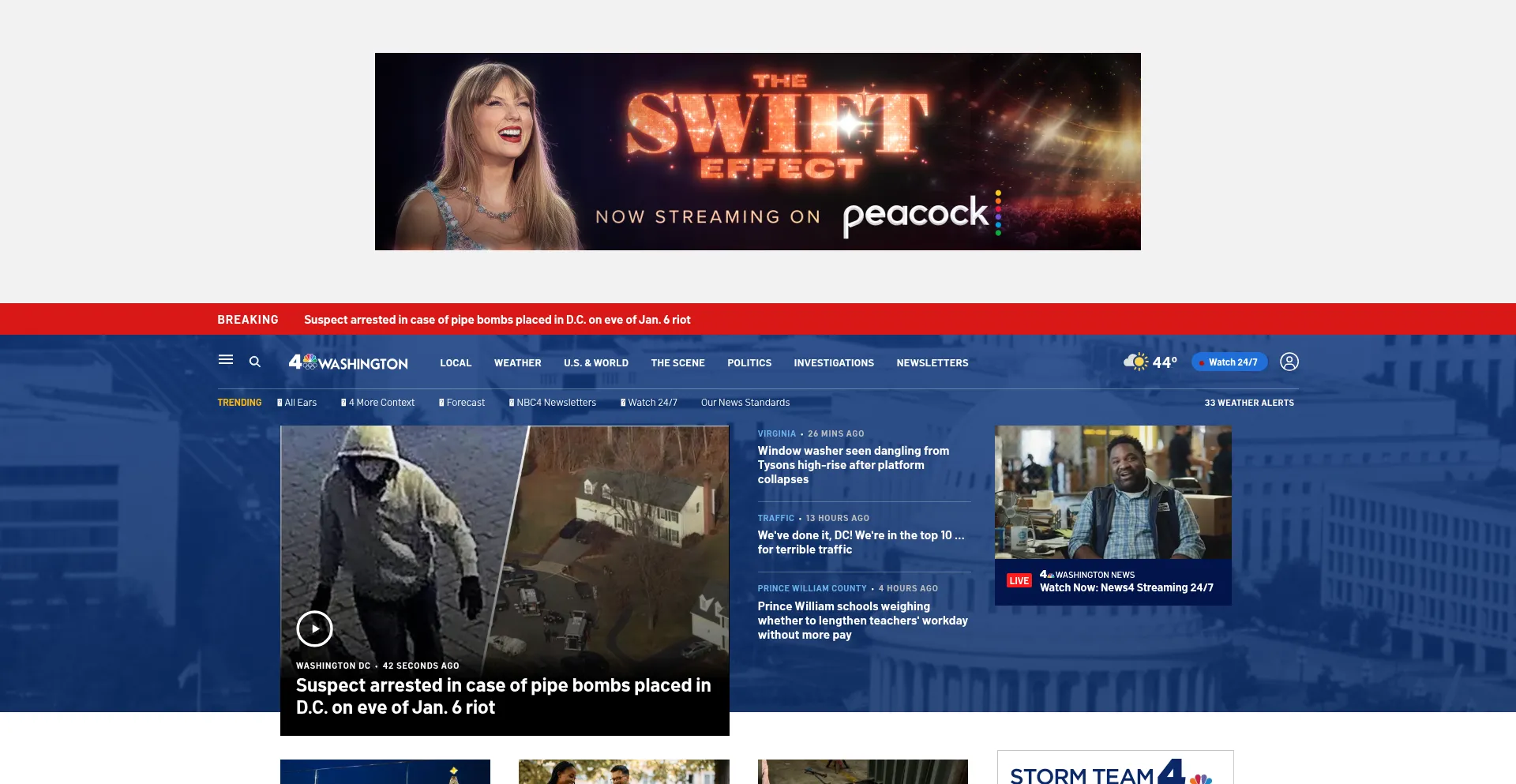
Task: Click the search magnifier icon
Action: [255, 362]
